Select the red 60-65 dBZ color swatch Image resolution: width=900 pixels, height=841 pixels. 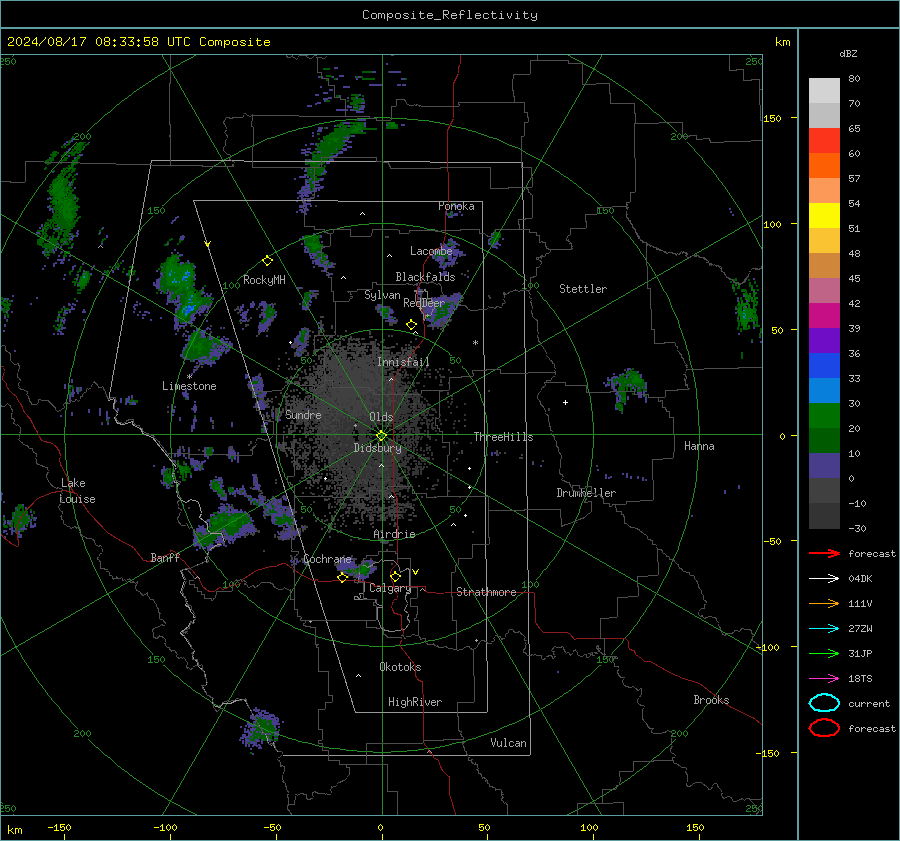(824, 141)
